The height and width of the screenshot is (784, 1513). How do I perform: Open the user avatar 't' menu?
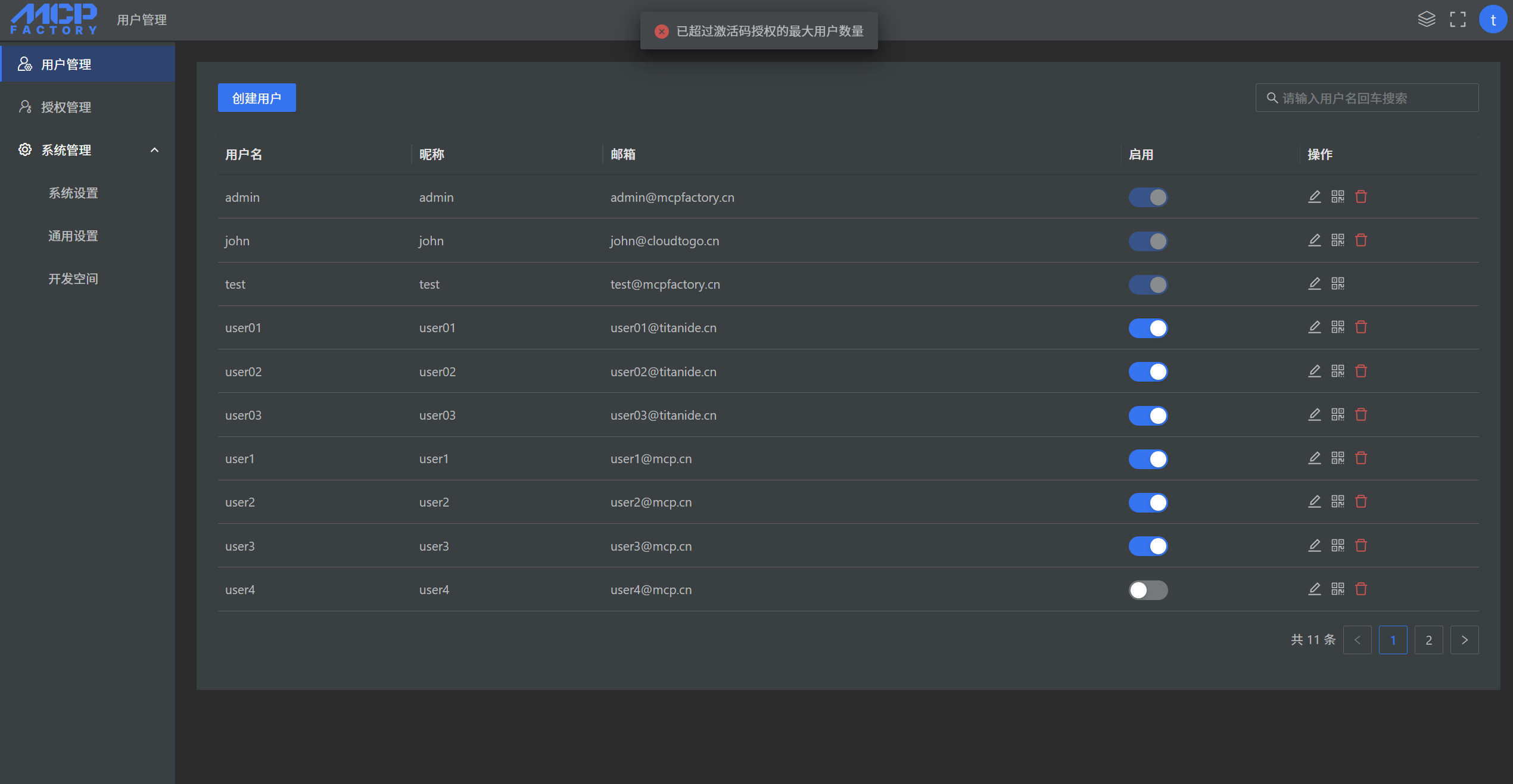1492,20
